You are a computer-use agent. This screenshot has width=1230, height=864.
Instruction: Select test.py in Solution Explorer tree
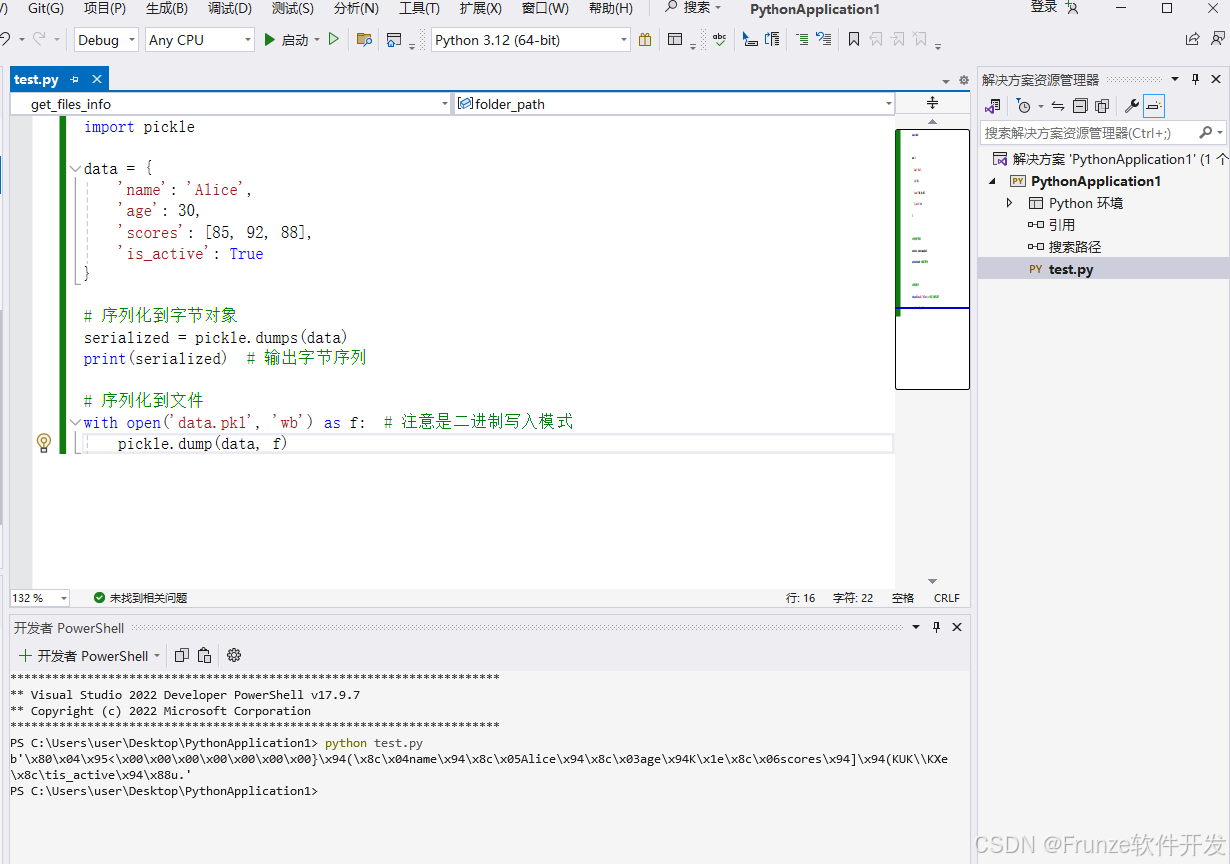pyautogui.click(x=1071, y=269)
